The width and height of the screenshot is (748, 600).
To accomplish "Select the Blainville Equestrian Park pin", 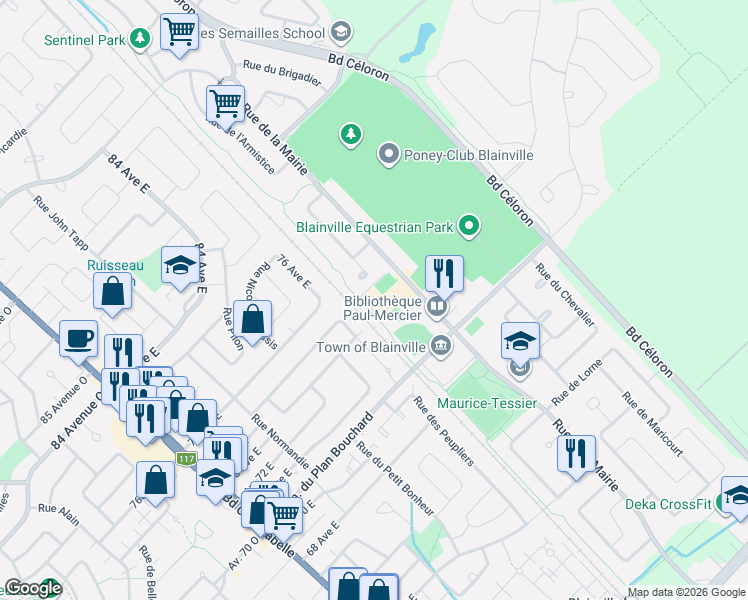I will tap(469, 226).
